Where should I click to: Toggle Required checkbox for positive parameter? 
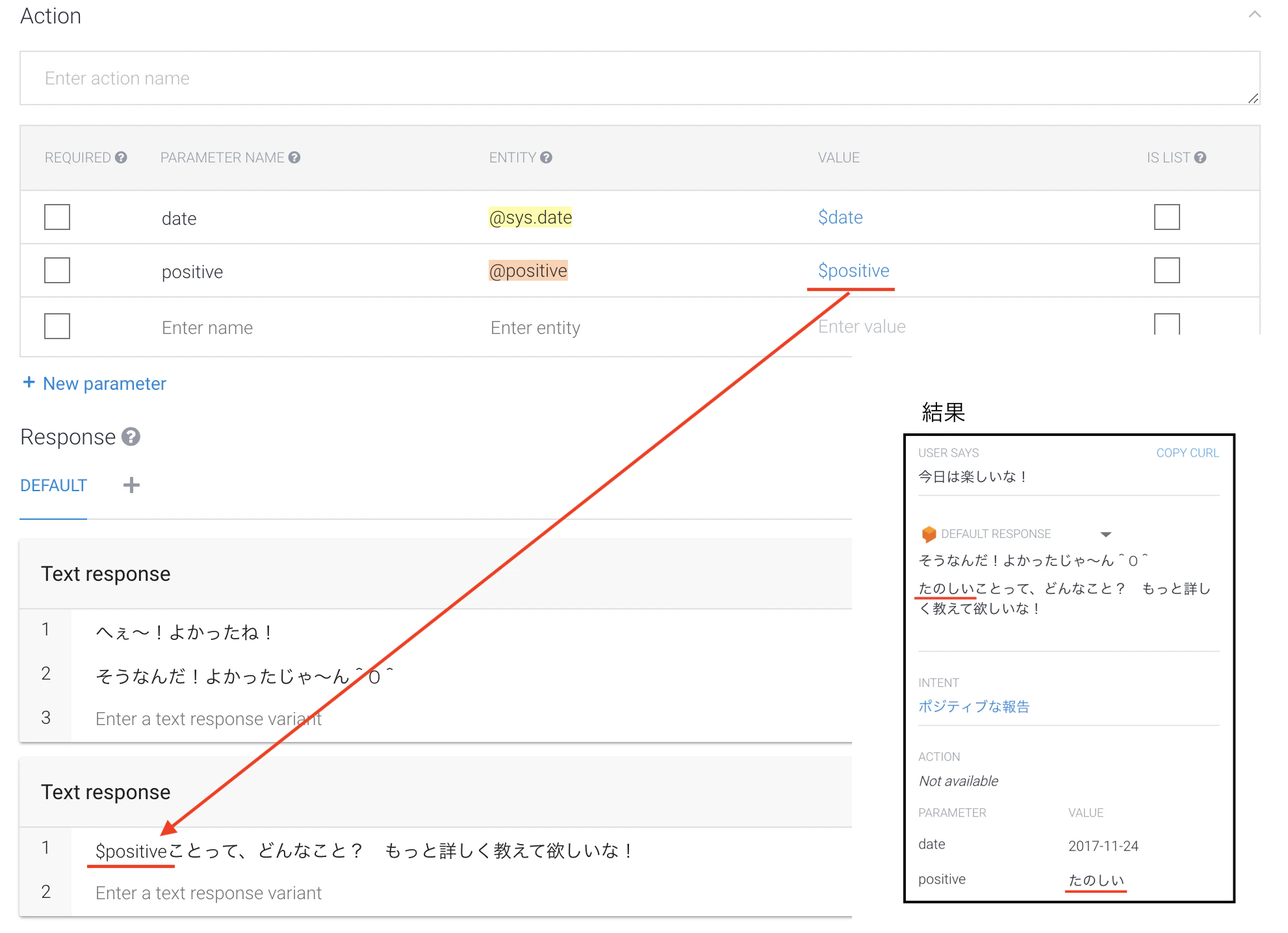click(57, 270)
